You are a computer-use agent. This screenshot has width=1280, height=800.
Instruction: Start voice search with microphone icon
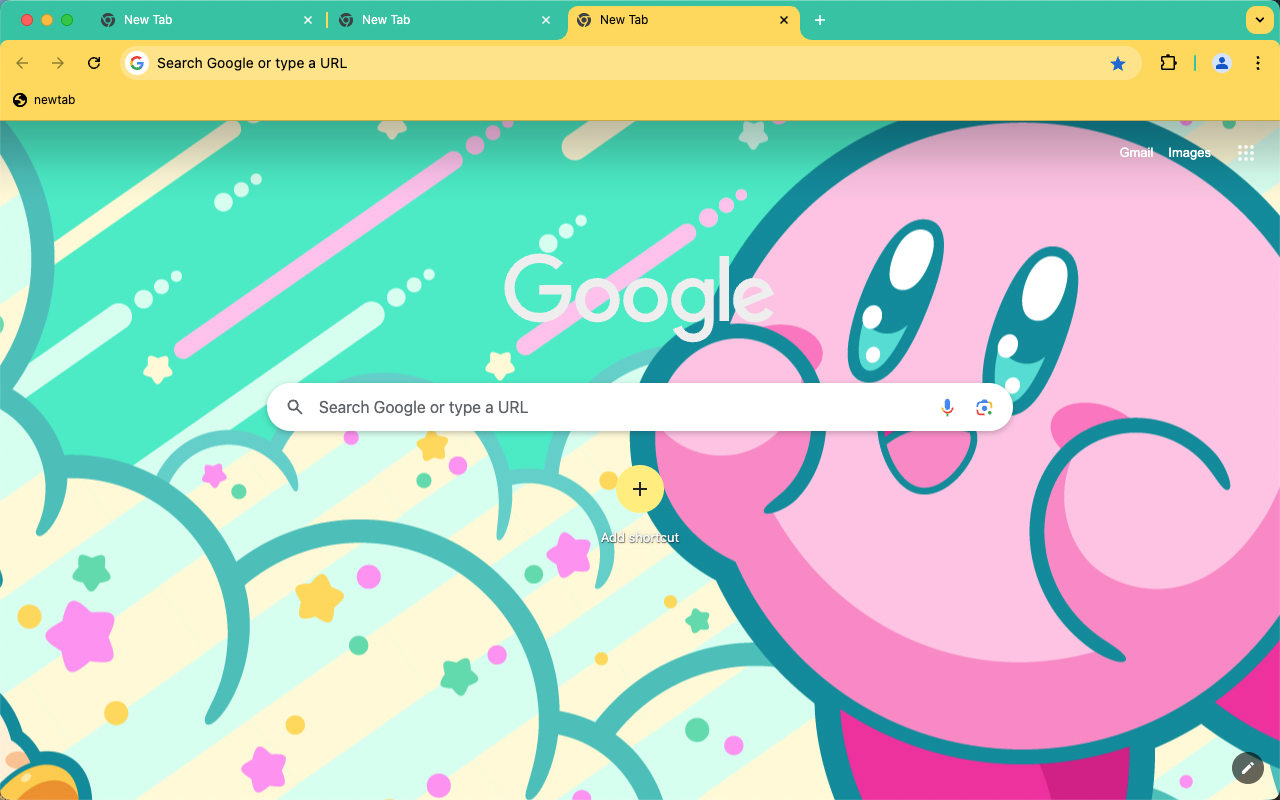947,407
